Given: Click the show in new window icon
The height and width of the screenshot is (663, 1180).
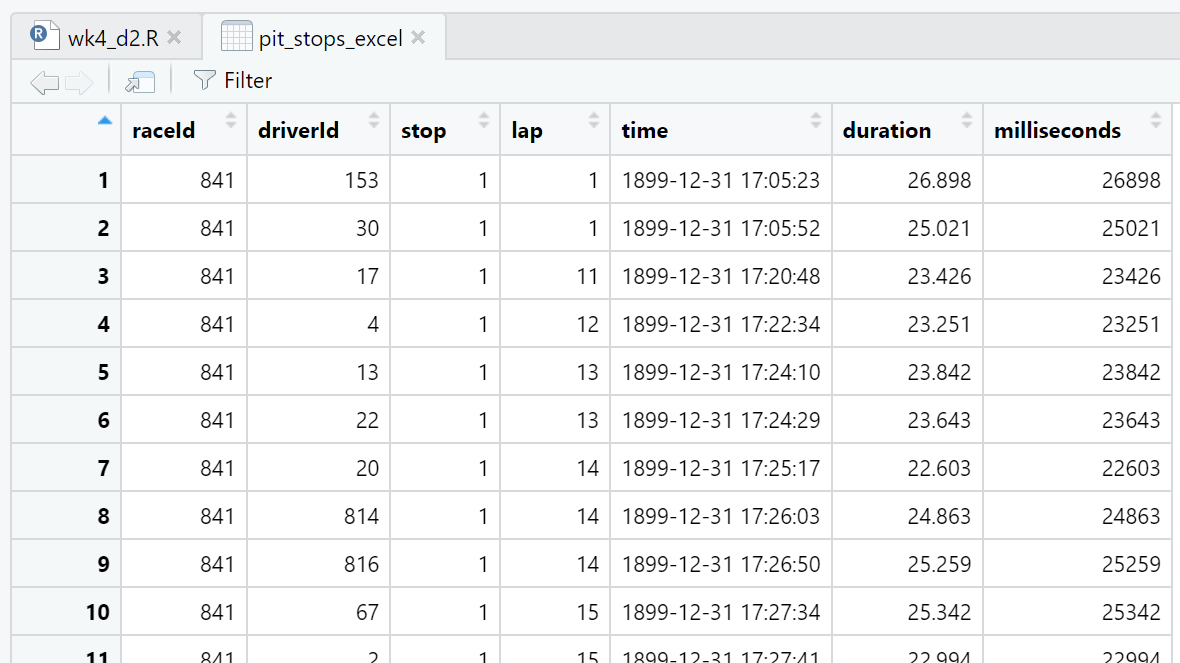Looking at the screenshot, I should (140, 82).
